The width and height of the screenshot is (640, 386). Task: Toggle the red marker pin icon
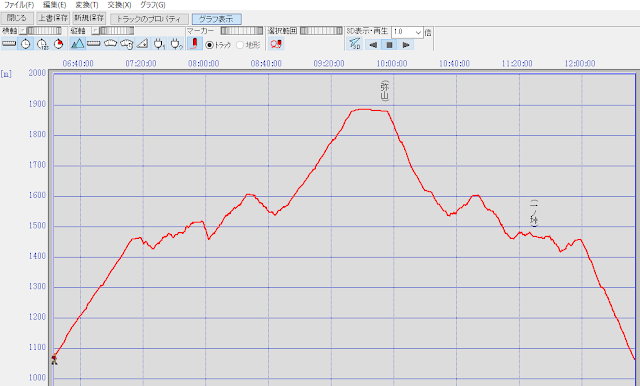click(195, 44)
